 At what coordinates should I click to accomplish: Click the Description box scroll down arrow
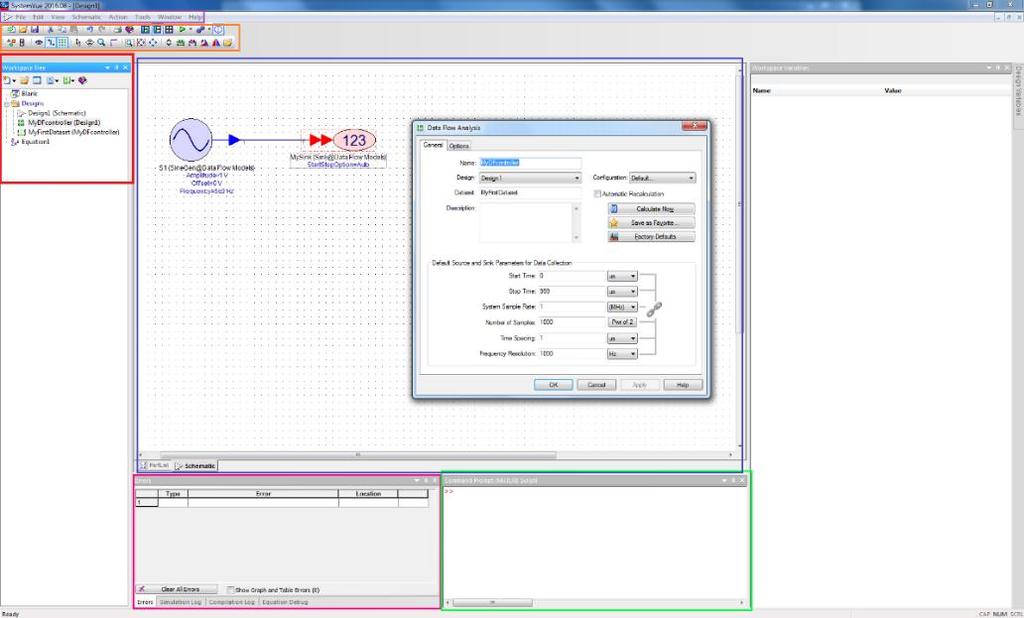click(576, 238)
